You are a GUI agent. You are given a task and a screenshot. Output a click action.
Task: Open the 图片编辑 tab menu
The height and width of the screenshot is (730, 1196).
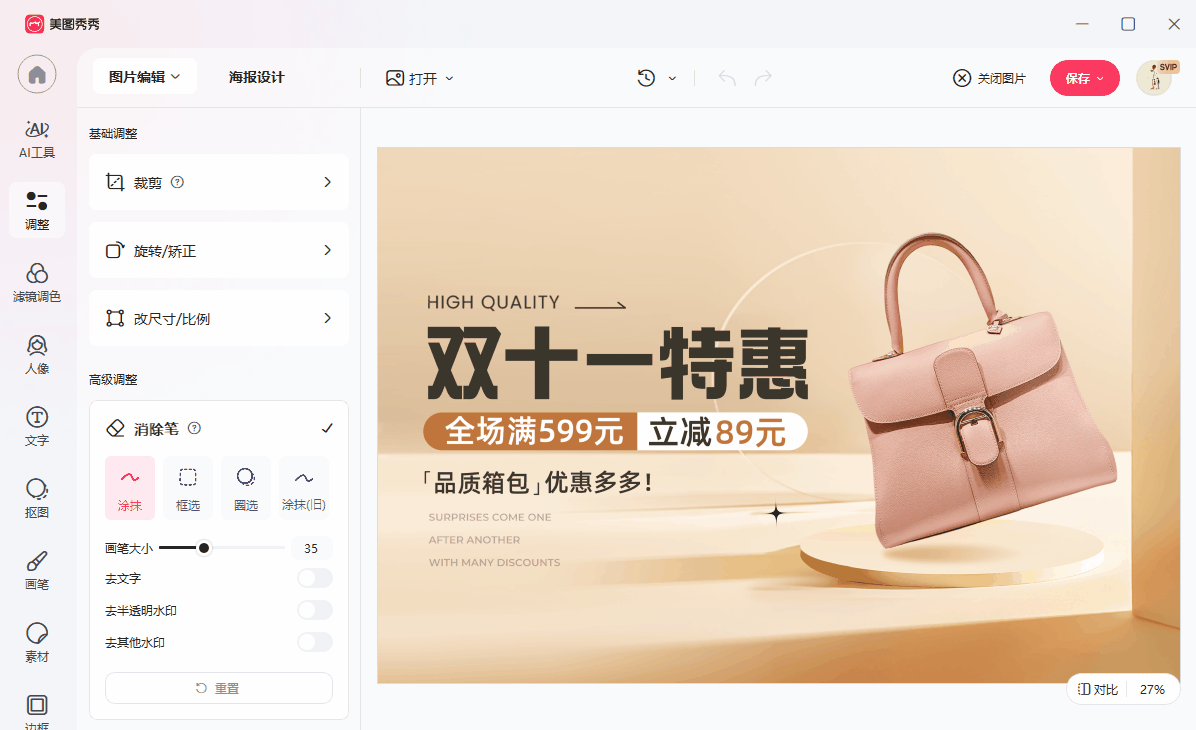click(145, 77)
